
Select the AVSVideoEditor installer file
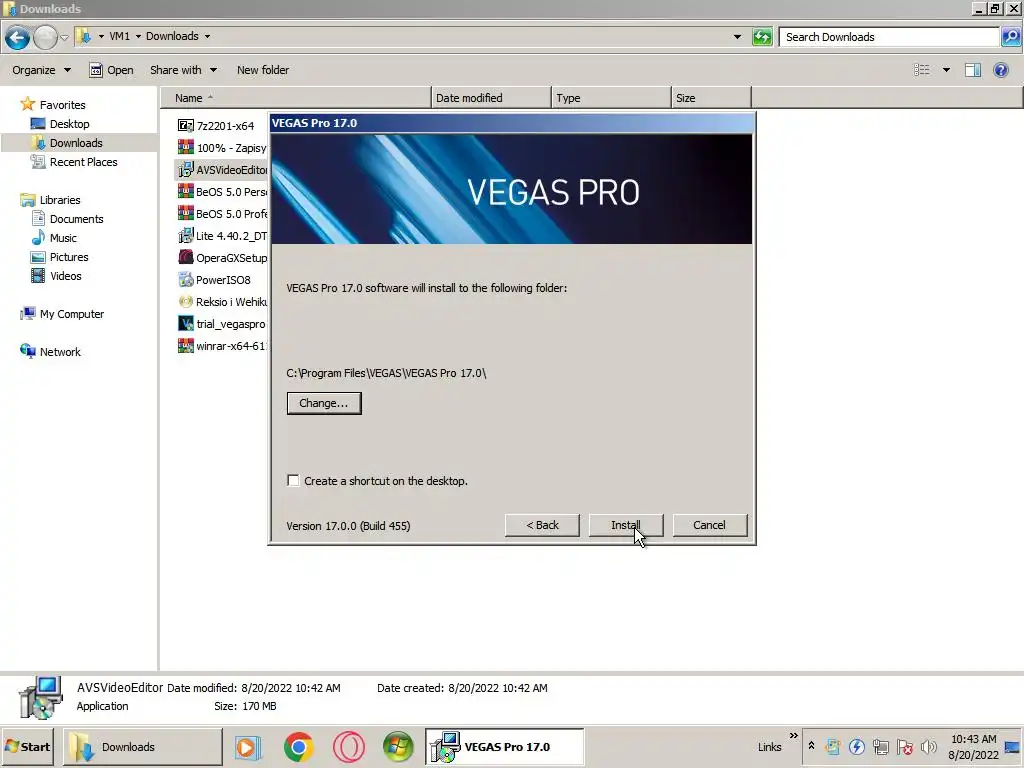pos(222,170)
